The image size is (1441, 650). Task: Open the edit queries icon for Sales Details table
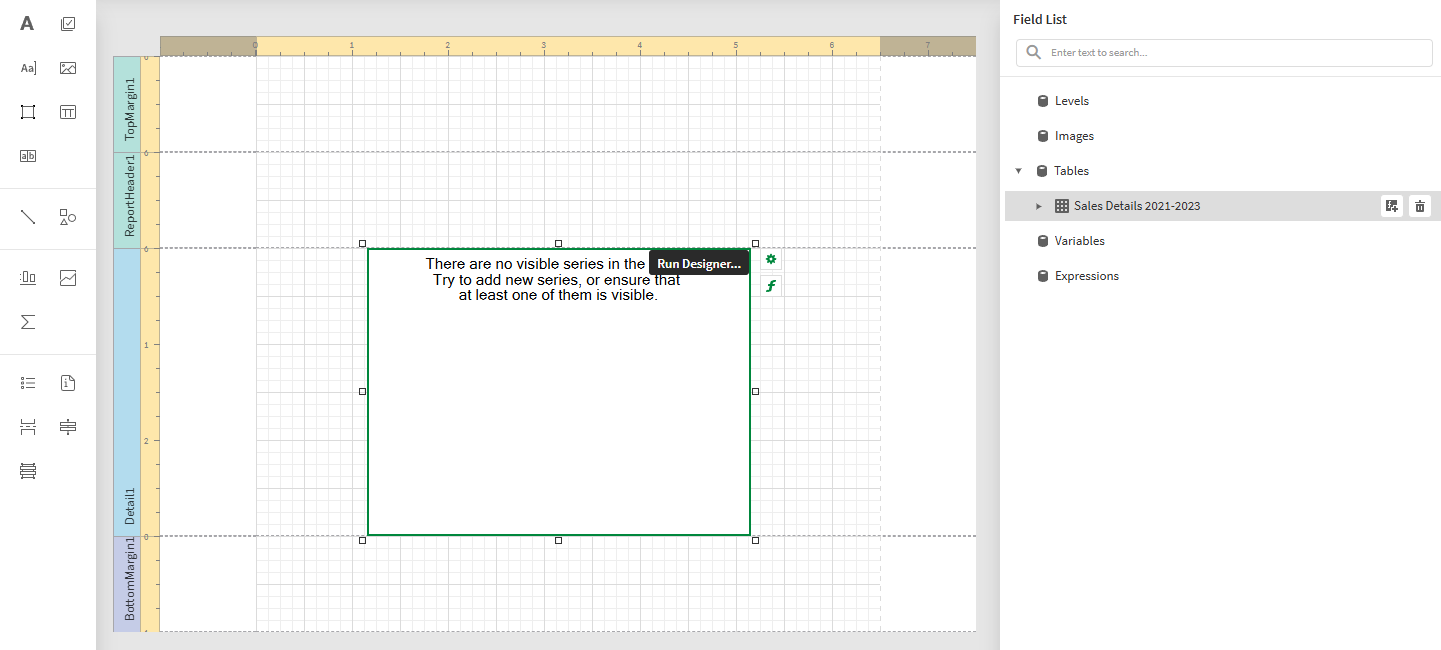tap(1391, 206)
